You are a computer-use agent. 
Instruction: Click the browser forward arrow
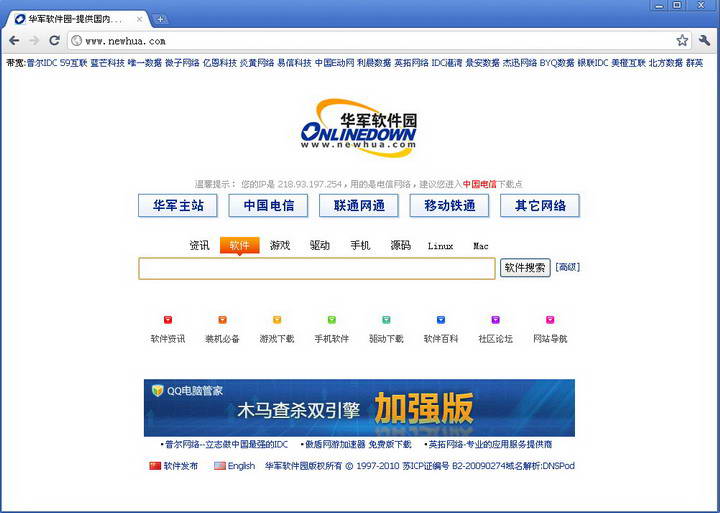click(34, 40)
